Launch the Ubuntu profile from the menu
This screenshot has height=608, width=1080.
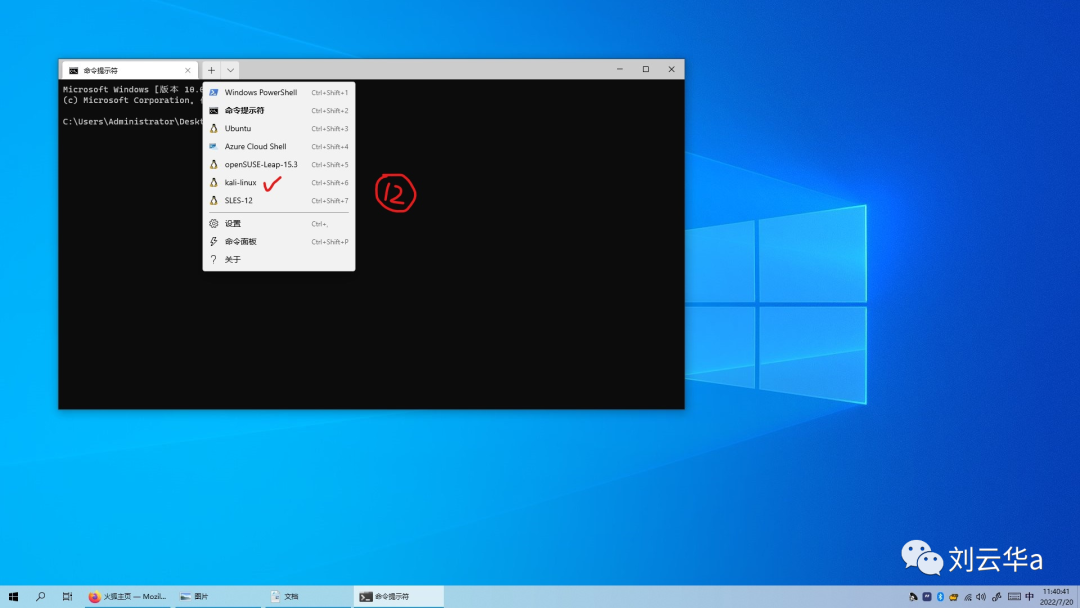(279, 128)
